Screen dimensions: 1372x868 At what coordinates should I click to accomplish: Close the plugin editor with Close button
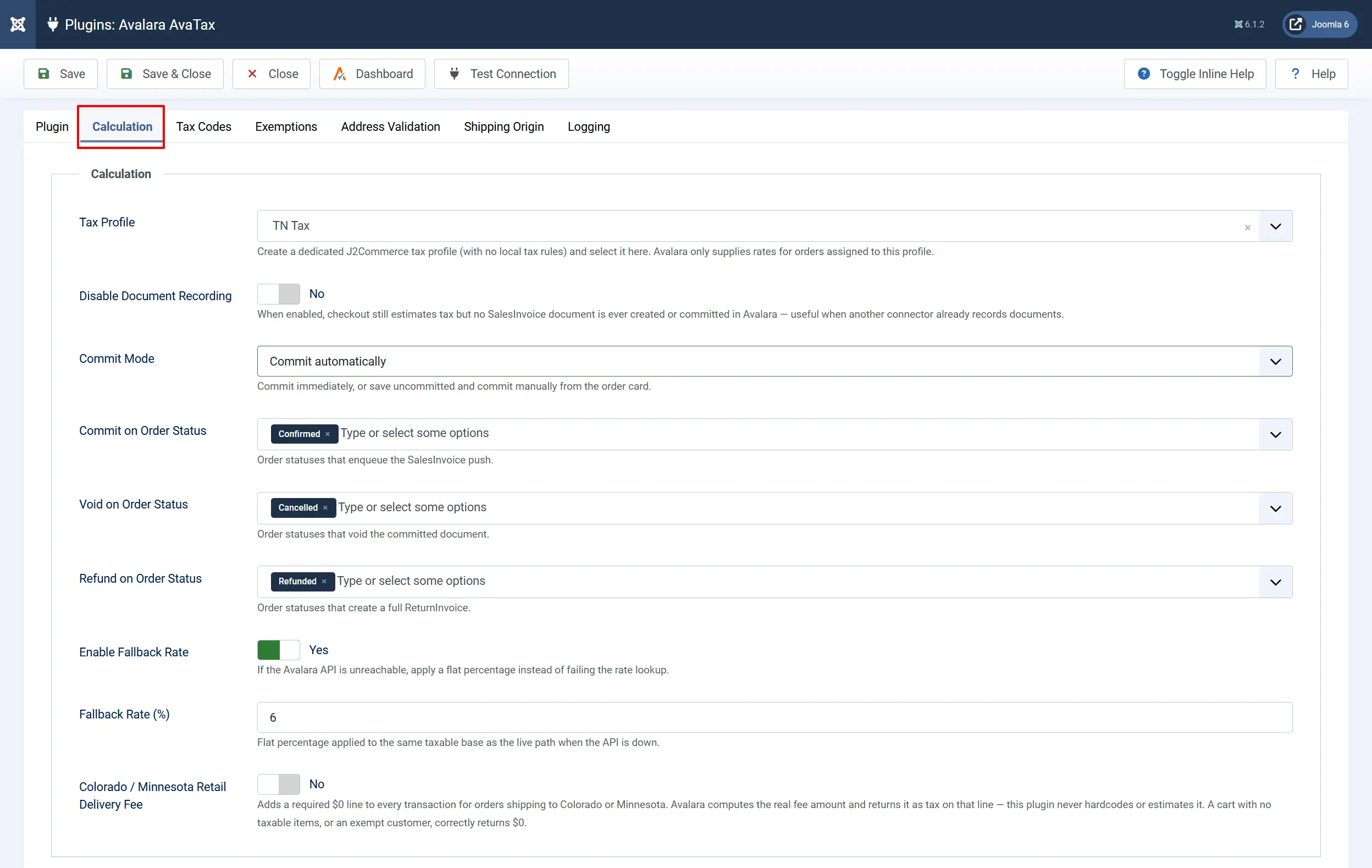(x=271, y=74)
